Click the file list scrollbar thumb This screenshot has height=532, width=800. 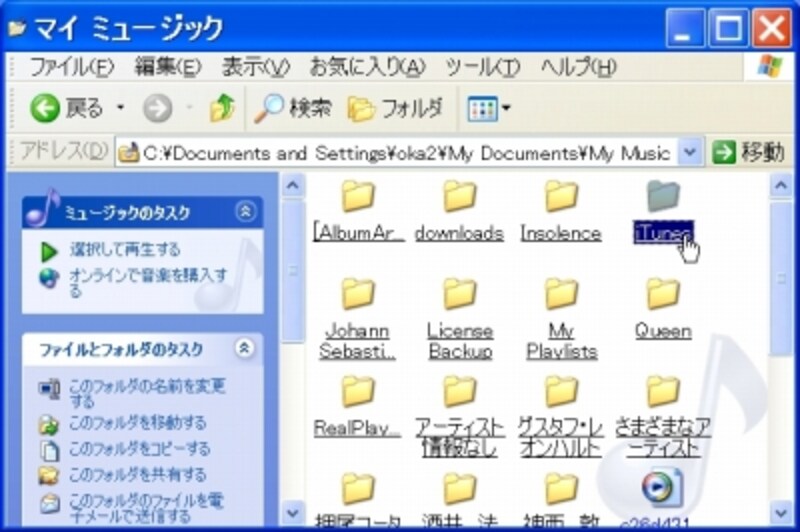[x=781, y=278]
